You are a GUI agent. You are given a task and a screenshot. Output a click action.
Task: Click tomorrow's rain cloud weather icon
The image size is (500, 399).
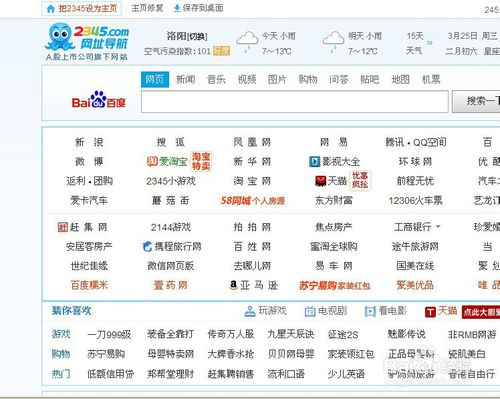coord(333,42)
